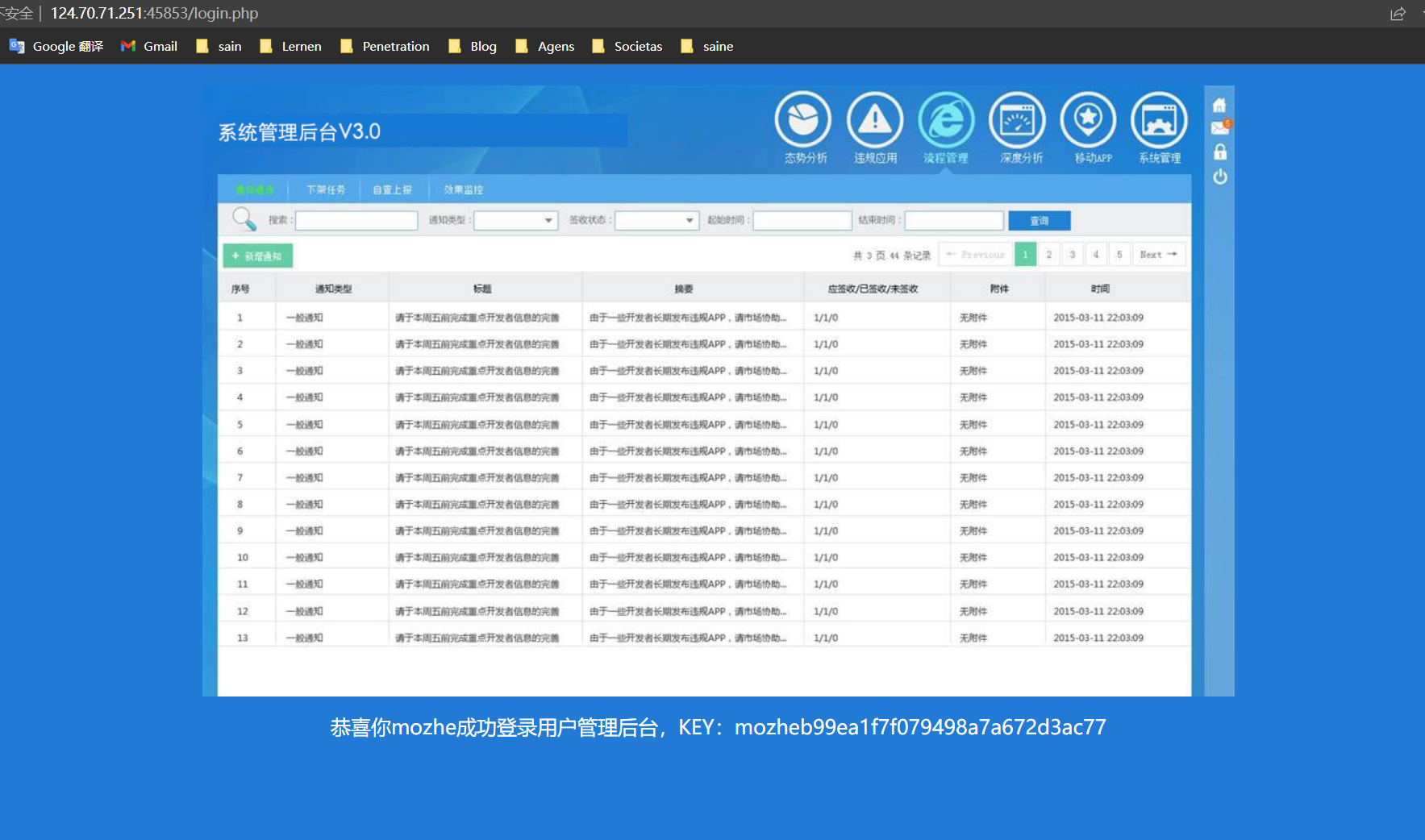Open Google 翻译 bookmark
This screenshot has height=840, width=1425.
tap(56, 46)
